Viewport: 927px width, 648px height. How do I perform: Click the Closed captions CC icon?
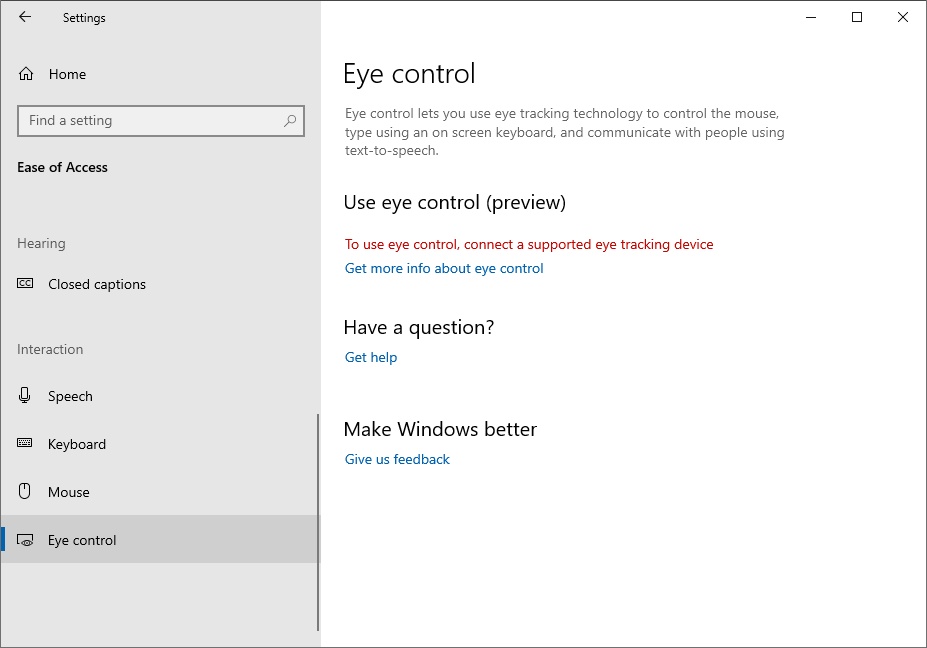25,283
